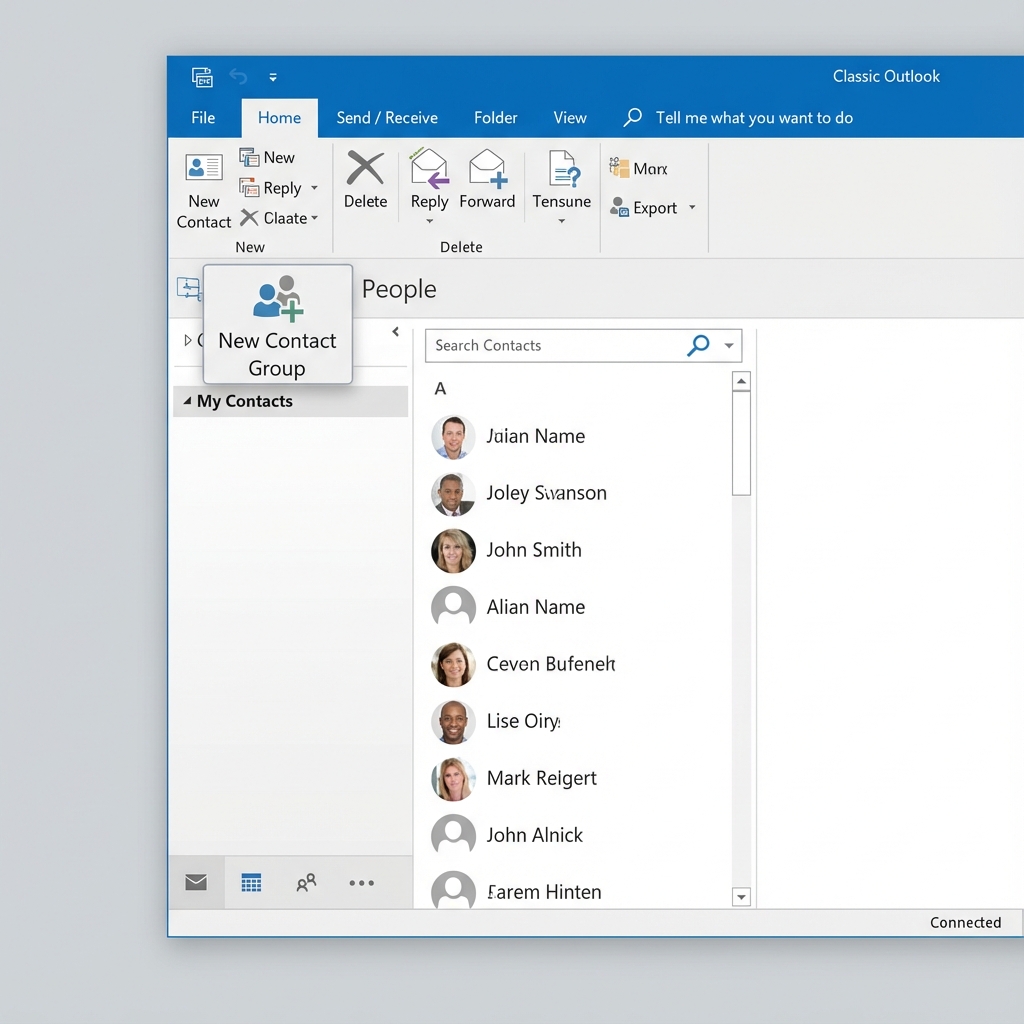Click the Claate X icon
Screen dimensions: 1024x1024
click(249, 217)
